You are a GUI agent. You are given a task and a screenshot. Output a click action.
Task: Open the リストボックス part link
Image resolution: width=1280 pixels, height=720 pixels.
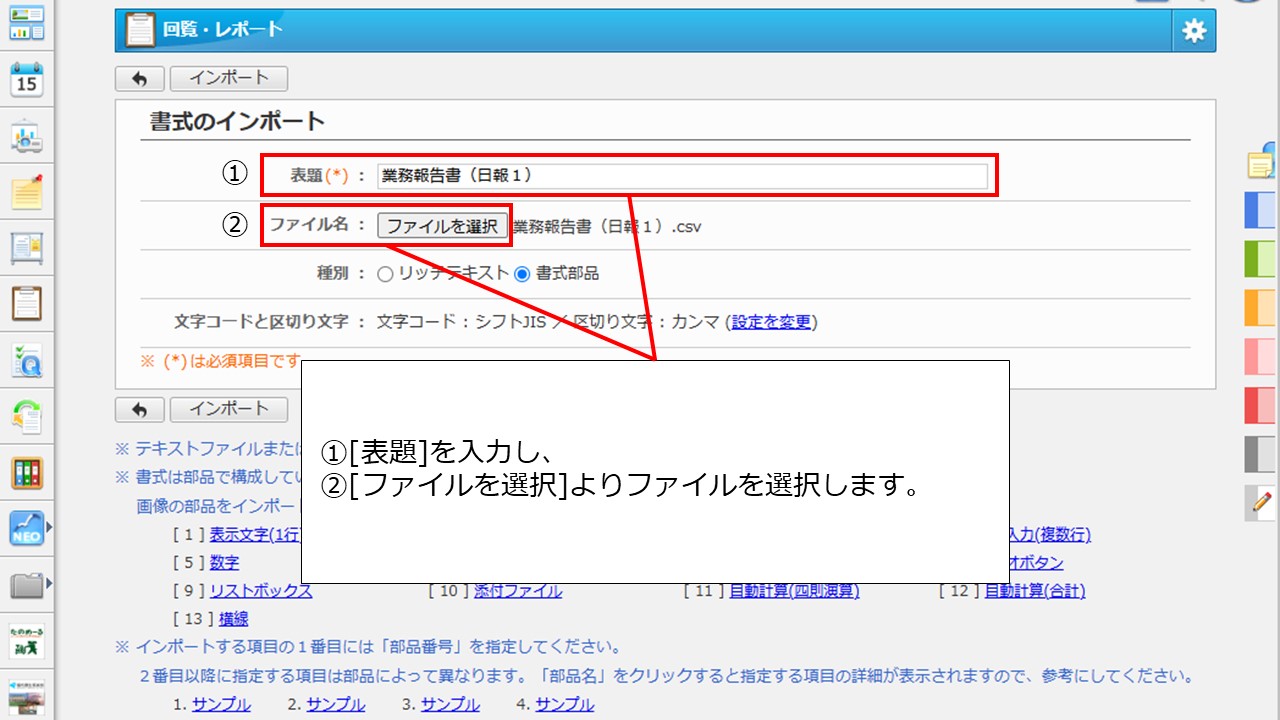[261, 591]
